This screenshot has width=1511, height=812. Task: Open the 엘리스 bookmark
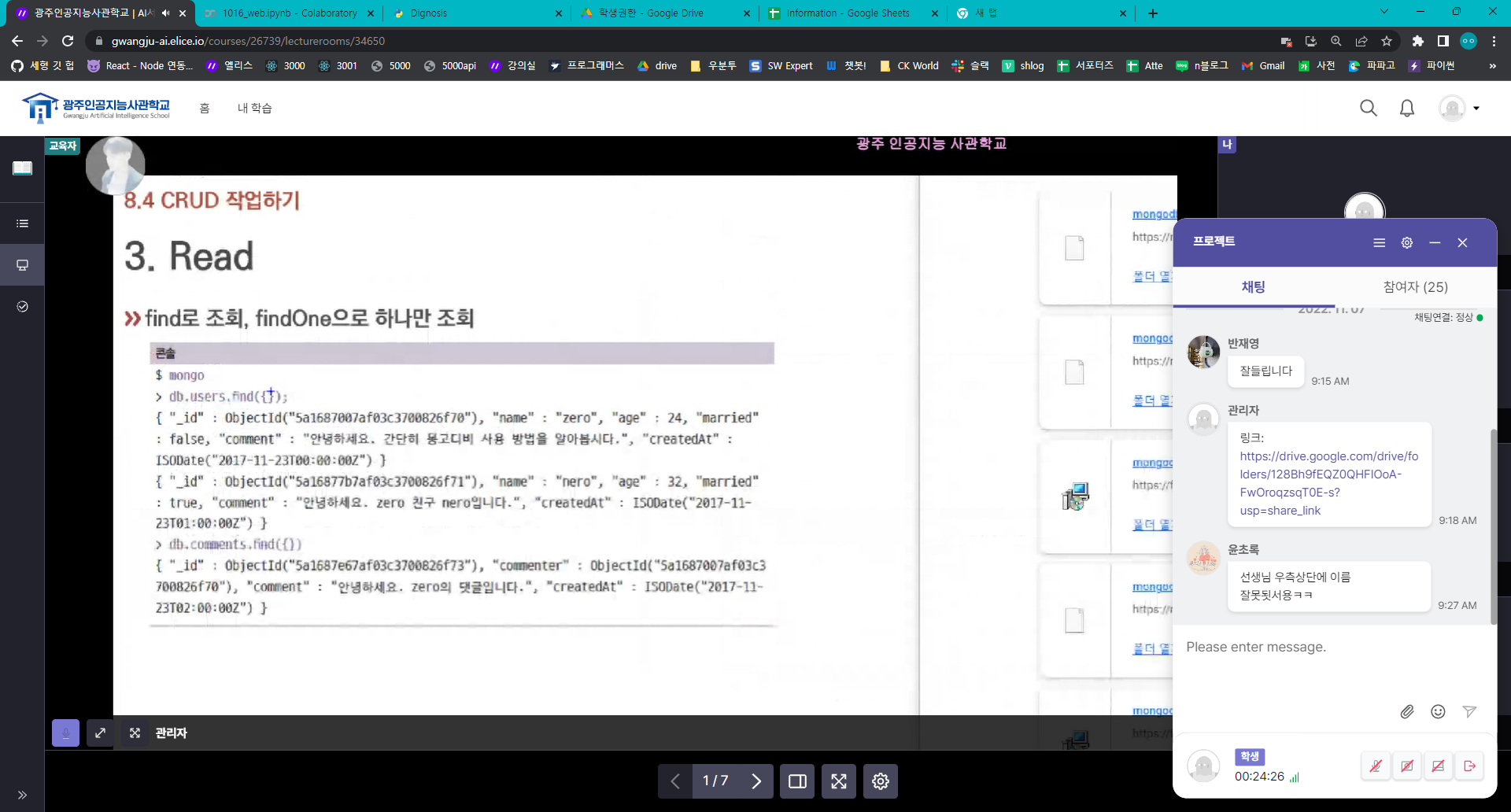[x=230, y=66]
